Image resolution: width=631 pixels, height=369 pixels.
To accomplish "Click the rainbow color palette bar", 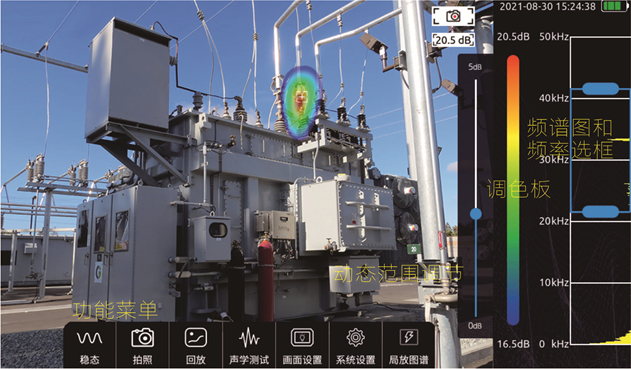I will pos(513,190).
